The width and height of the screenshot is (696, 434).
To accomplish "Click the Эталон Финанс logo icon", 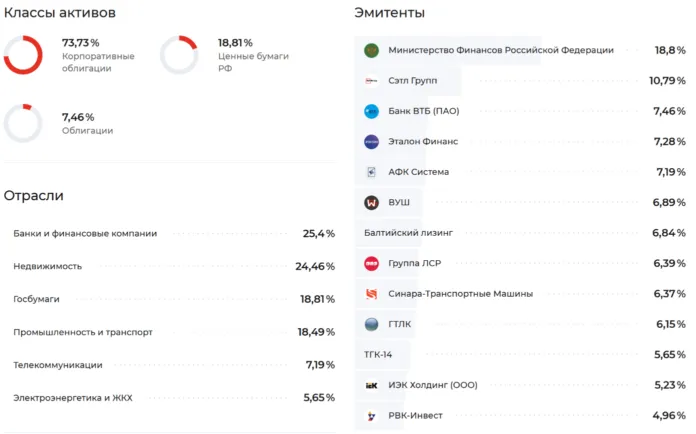I will [x=371, y=142].
